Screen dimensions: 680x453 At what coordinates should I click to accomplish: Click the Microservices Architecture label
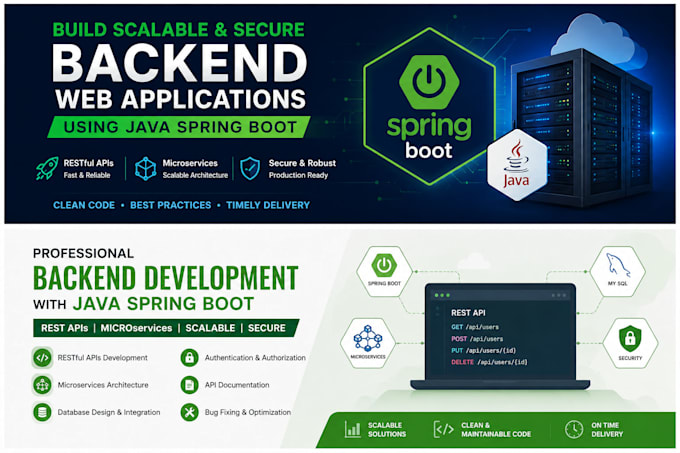coord(103,385)
